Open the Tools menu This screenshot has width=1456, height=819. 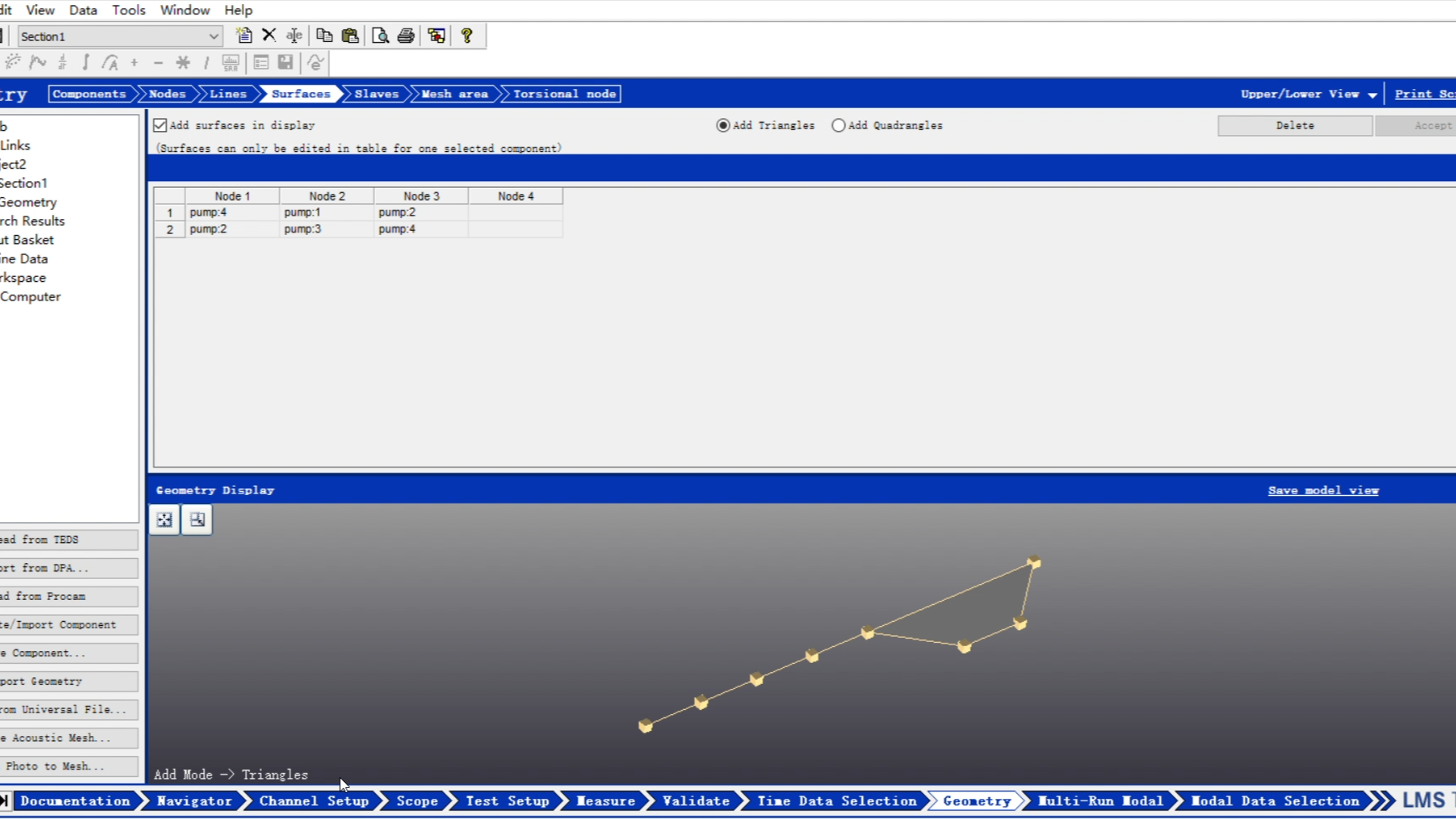pyautogui.click(x=128, y=10)
